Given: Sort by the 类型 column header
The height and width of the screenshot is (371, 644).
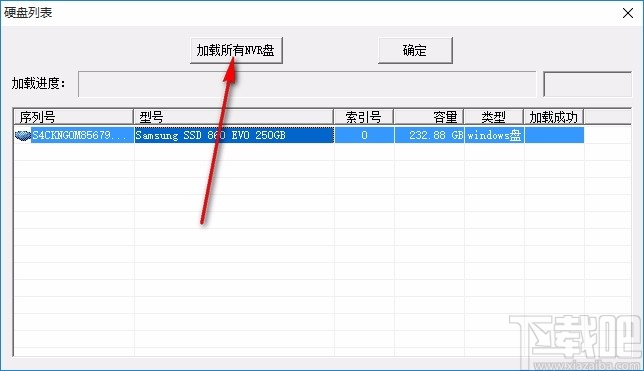Looking at the screenshot, I should click(x=494, y=117).
